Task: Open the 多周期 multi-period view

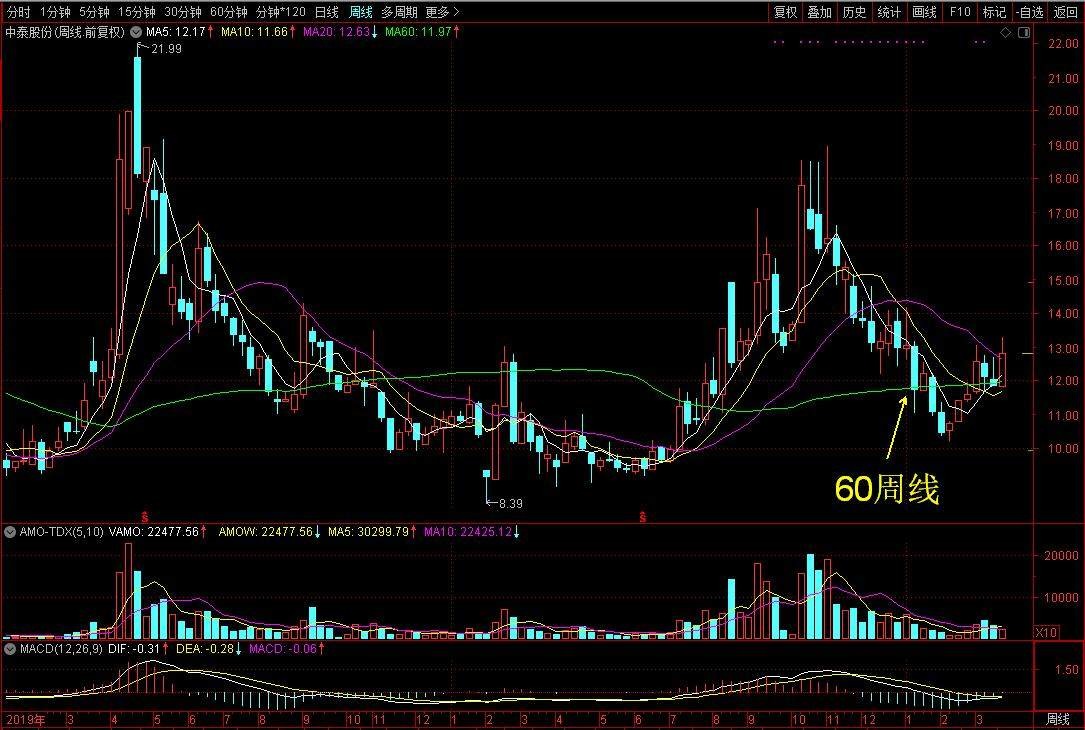Action: pos(399,12)
